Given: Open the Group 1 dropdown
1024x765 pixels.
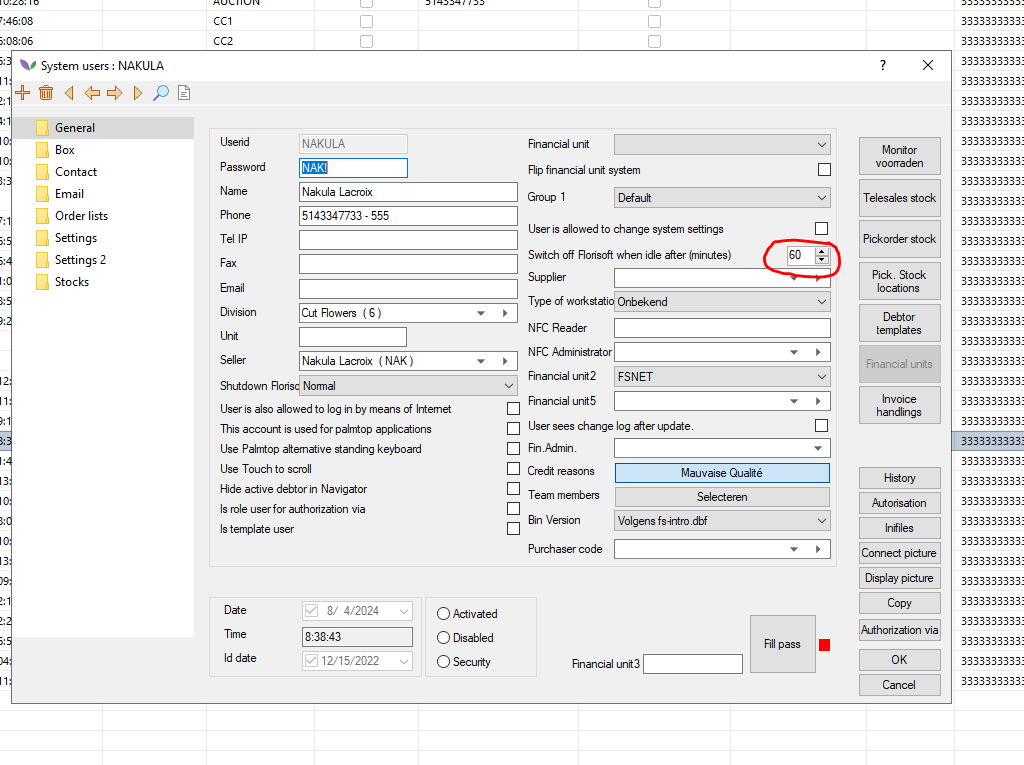Looking at the screenshot, I should [721, 198].
